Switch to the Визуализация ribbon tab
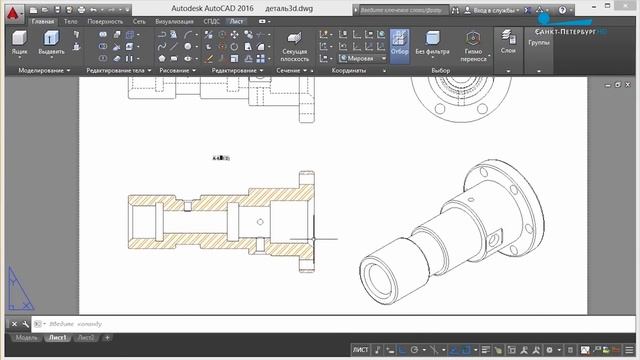The height and width of the screenshot is (360, 640). 174,21
